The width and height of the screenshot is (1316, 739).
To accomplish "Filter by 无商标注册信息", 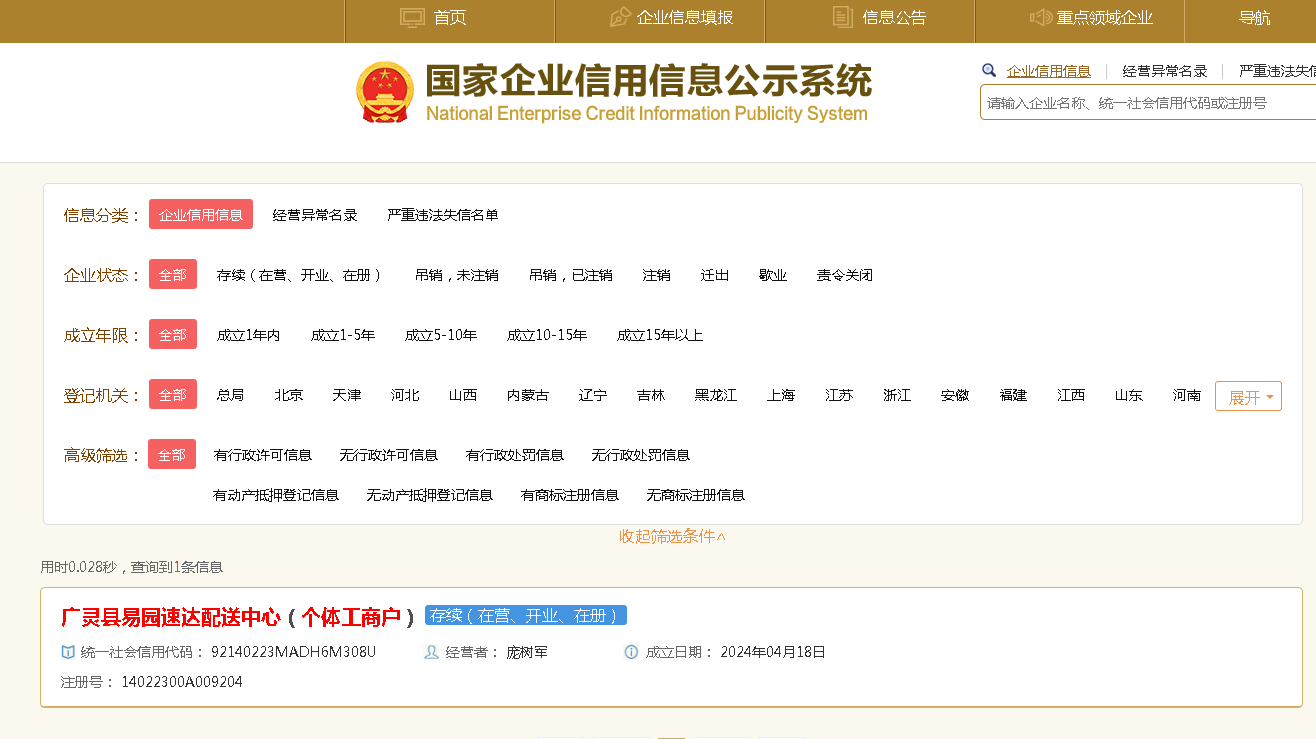I will coord(696,495).
